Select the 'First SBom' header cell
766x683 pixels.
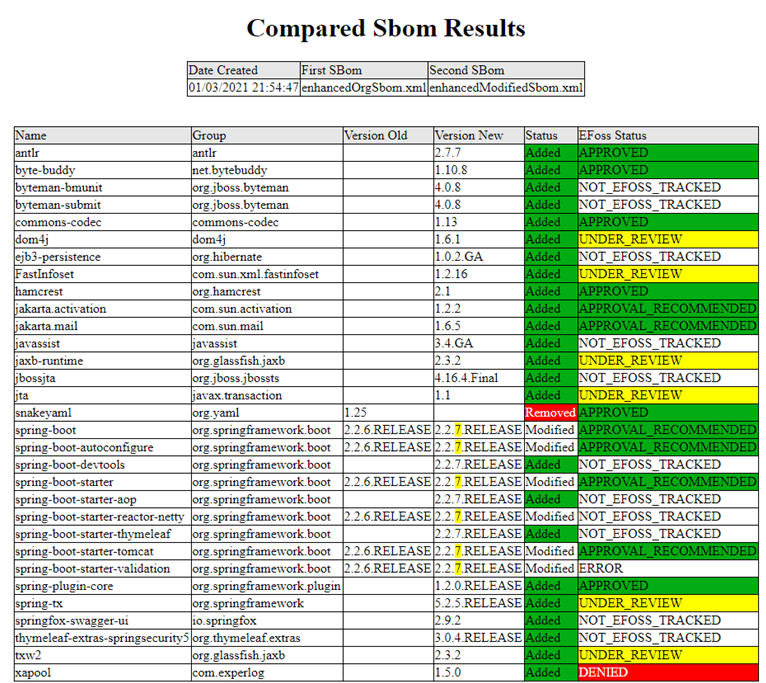364,70
